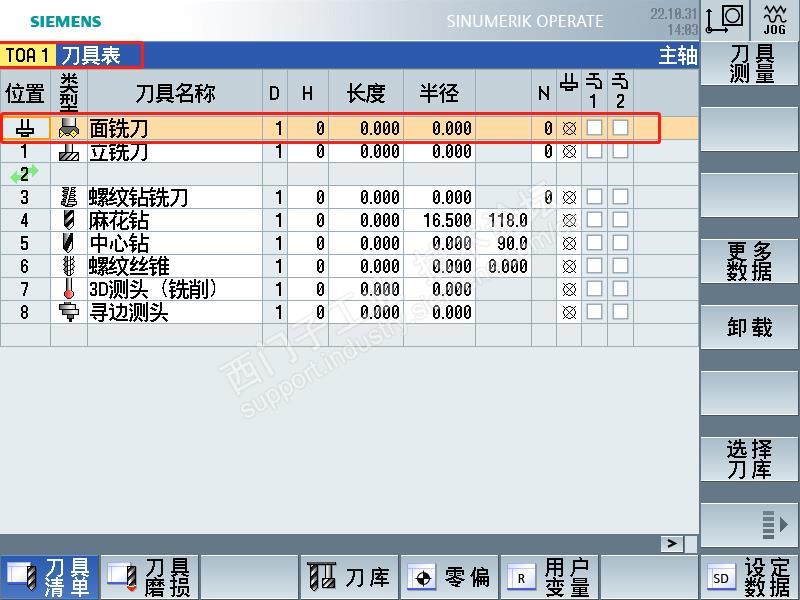Select the 寻边测头 tool name cell
800x600 pixels.
coord(175,312)
